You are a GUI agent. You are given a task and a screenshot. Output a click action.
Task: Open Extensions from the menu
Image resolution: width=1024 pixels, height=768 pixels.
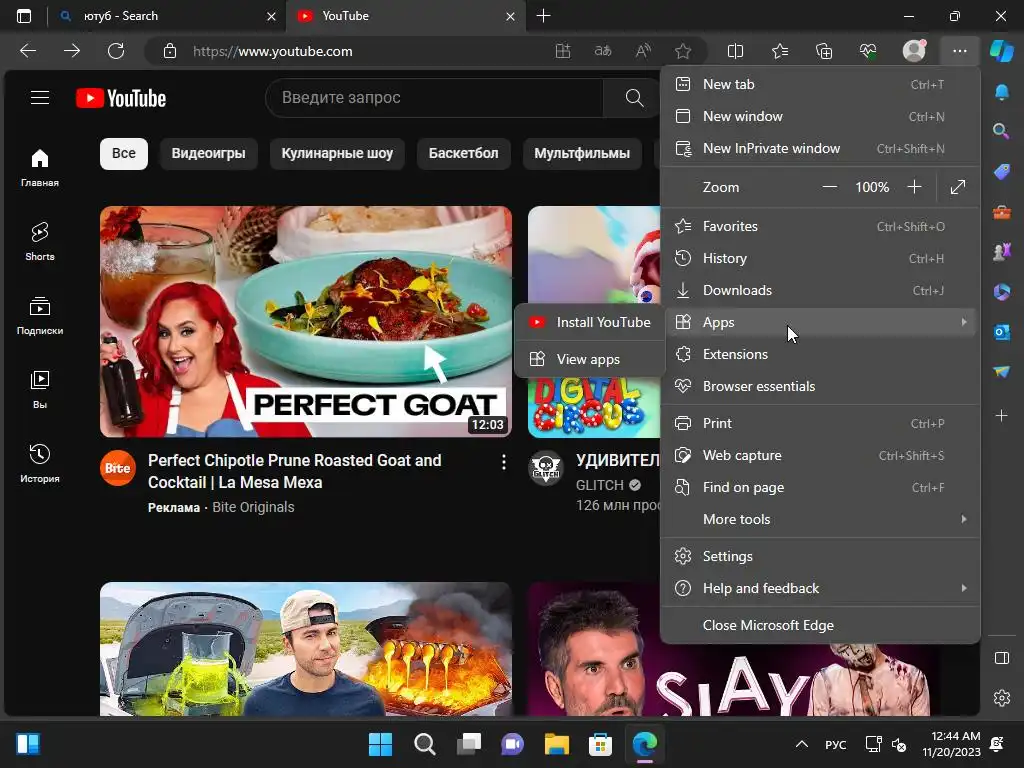[x=820, y=354]
